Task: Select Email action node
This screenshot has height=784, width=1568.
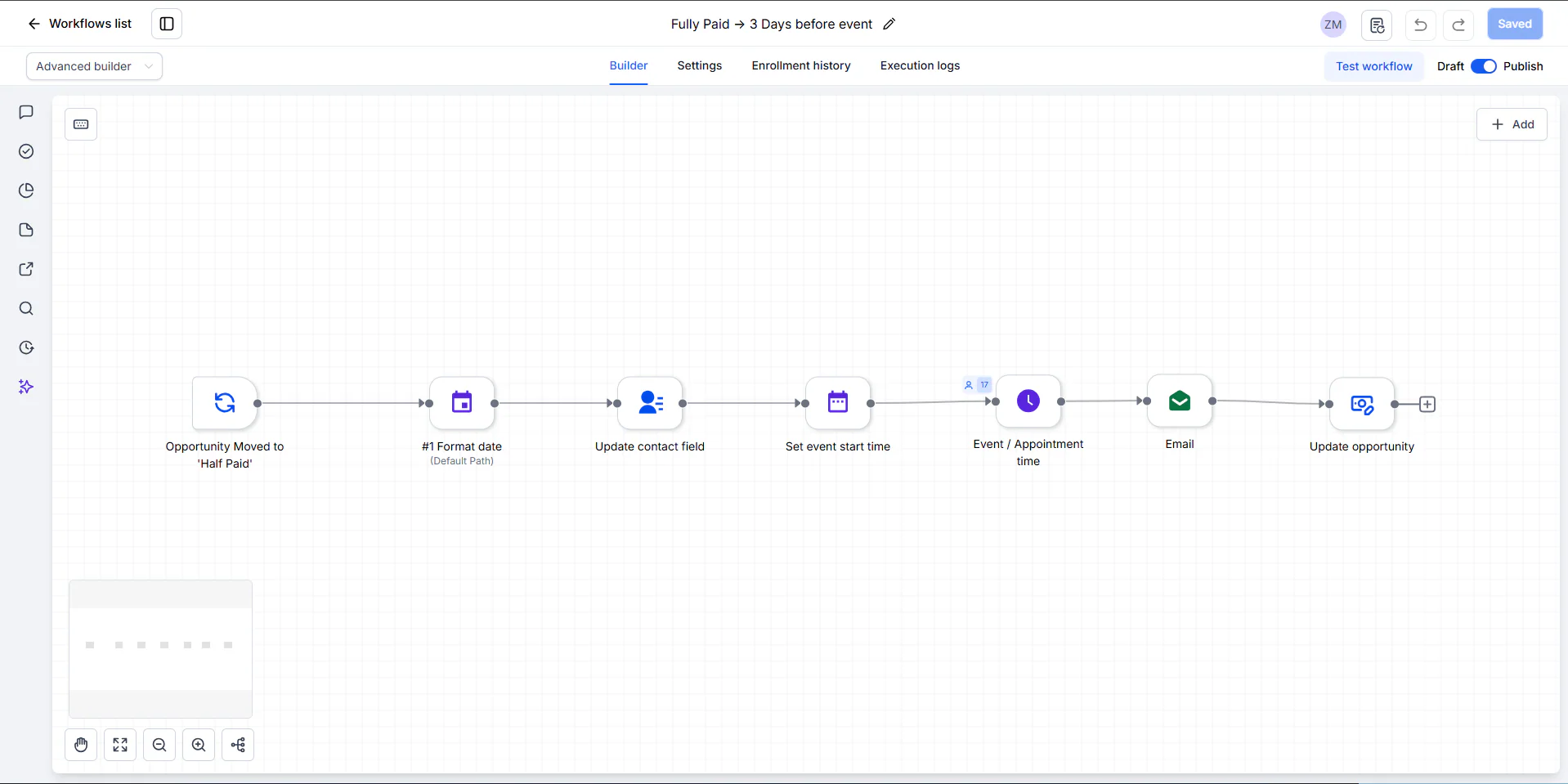Action: pos(1180,401)
